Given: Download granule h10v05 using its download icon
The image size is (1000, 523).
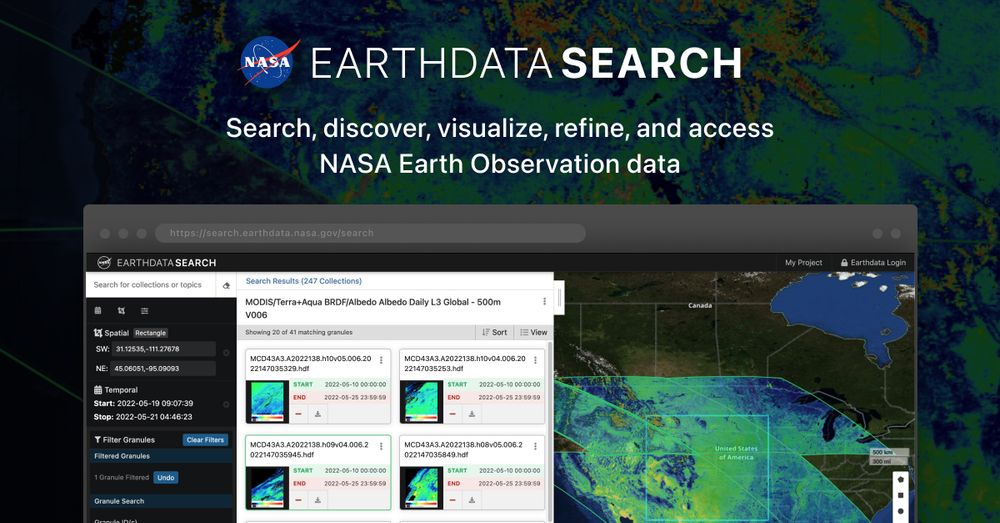Looking at the screenshot, I should (x=318, y=414).
